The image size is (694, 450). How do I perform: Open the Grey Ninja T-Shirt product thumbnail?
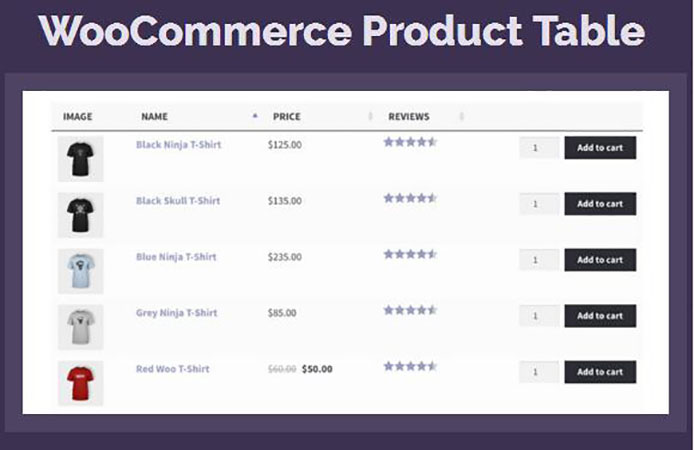point(80,326)
